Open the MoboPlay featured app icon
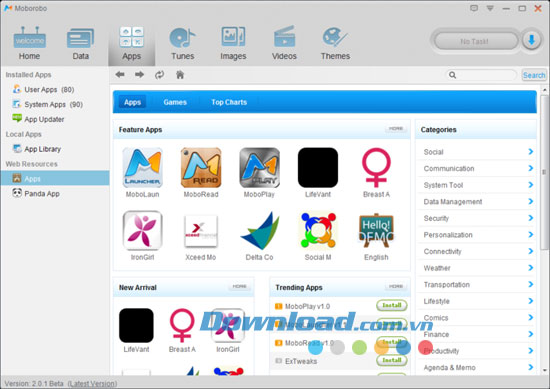 coord(259,168)
